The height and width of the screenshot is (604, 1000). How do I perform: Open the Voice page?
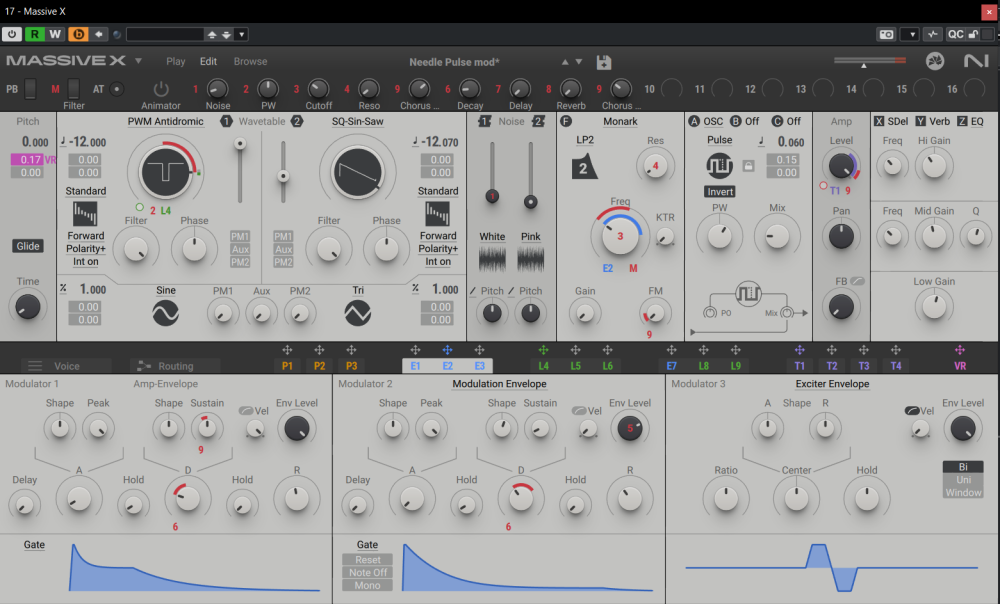pyautogui.click(x=66, y=365)
